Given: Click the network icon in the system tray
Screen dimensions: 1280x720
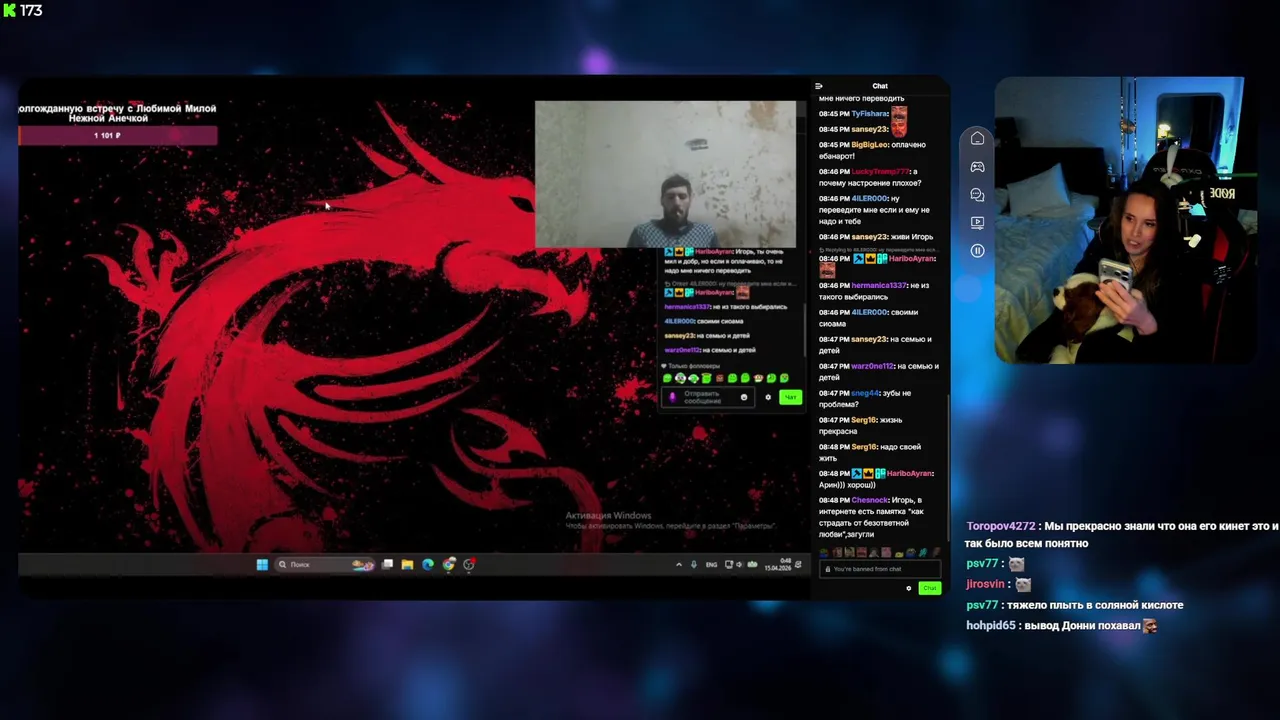Looking at the screenshot, I should pyautogui.click(x=729, y=564).
